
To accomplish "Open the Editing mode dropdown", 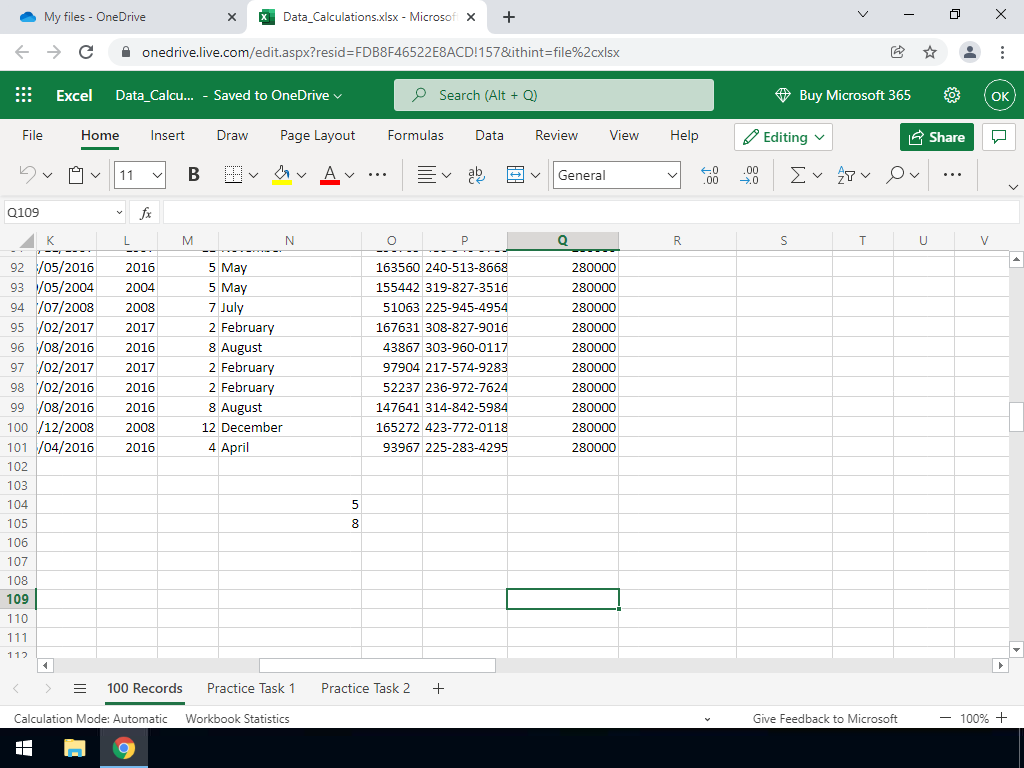I will 783,137.
